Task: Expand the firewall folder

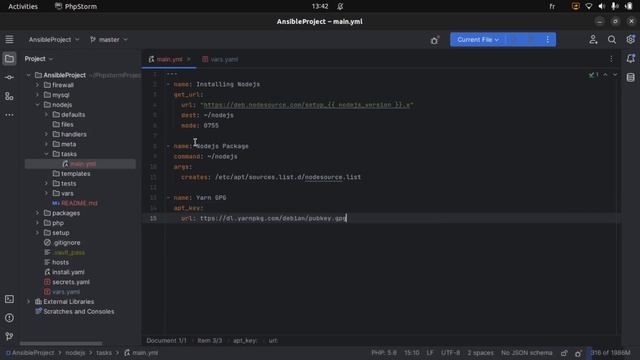Action: tap(38, 85)
